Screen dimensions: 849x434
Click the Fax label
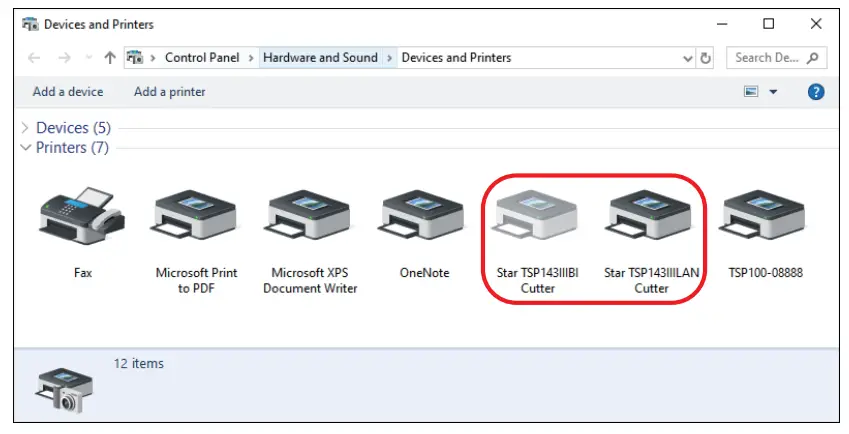point(83,273)
